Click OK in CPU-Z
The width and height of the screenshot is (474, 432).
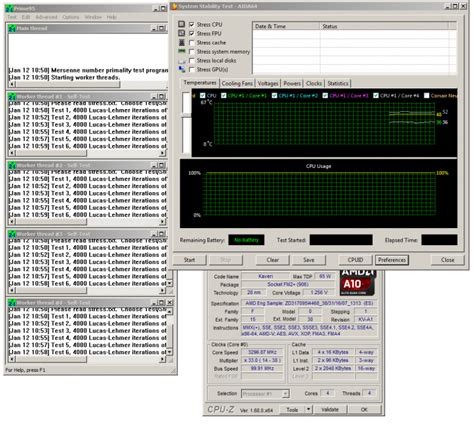click(x=364, y=409)
